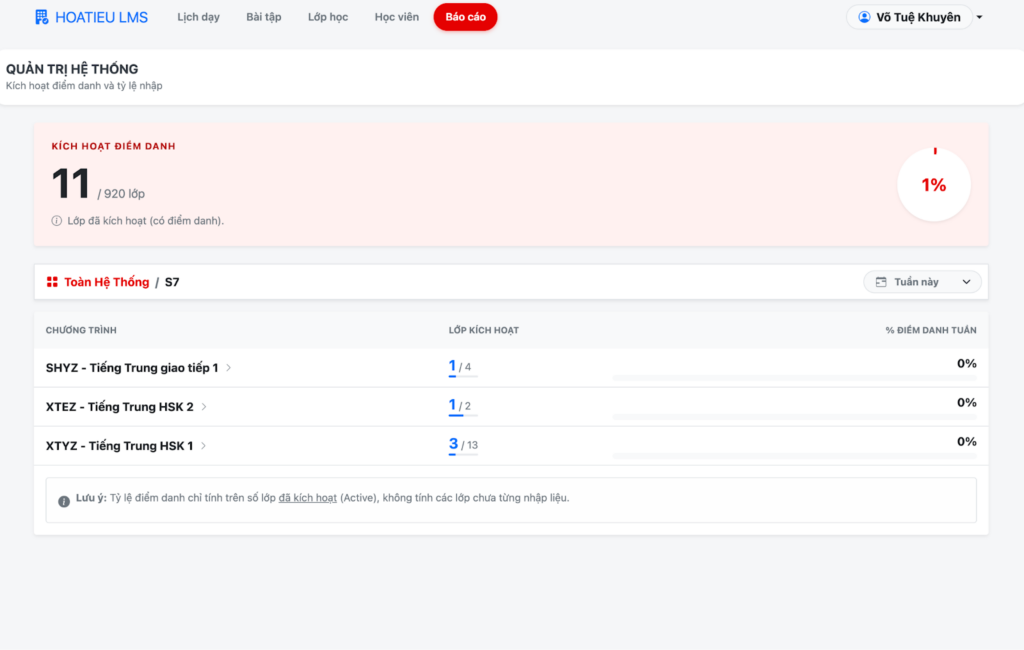
Task: Click the Toàn Hệ Thống breadcrumb link
Action: tap(106, 282)
